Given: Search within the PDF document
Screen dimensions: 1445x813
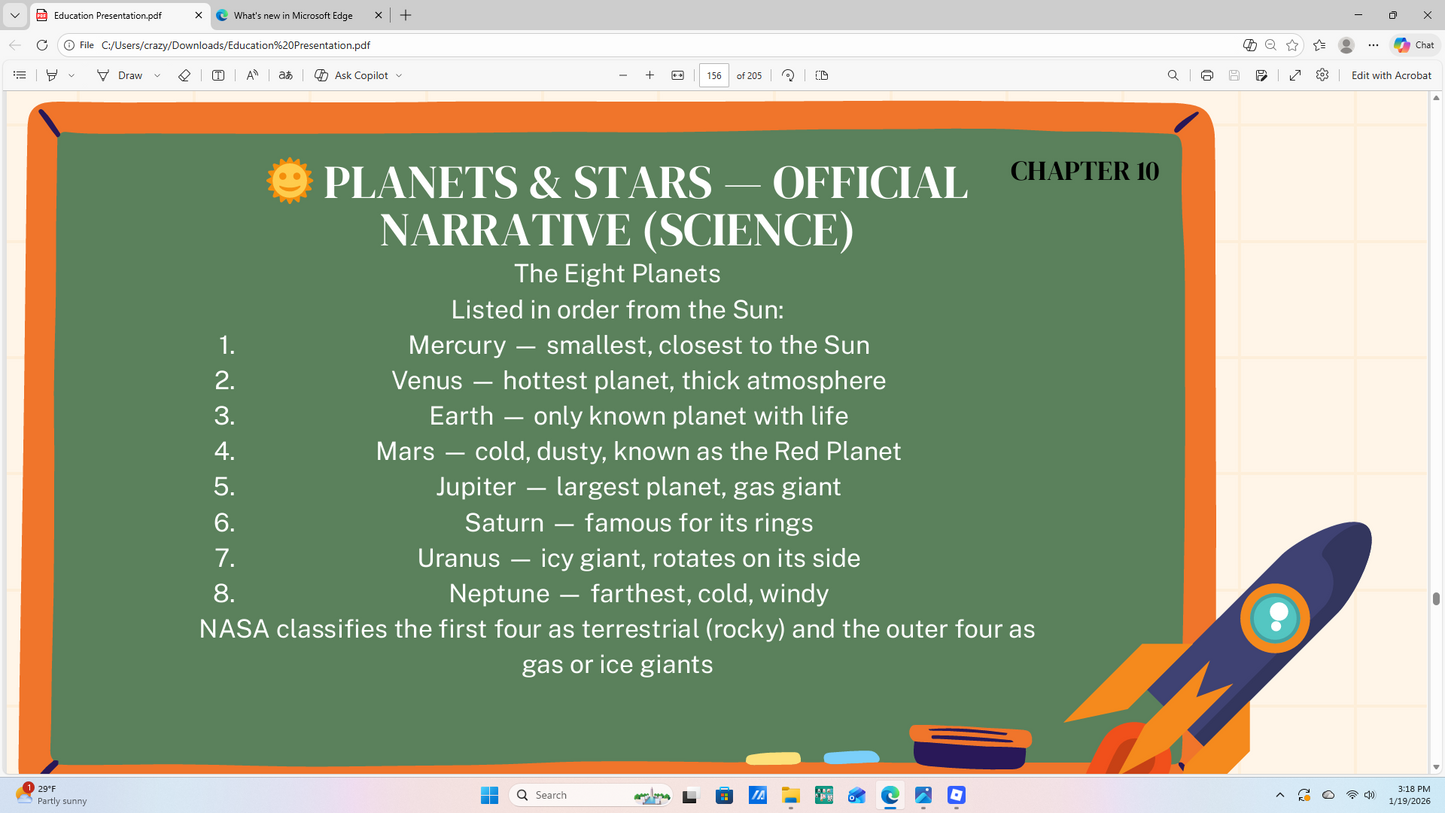Looking at the screenshot, I should coord(1173,75).
